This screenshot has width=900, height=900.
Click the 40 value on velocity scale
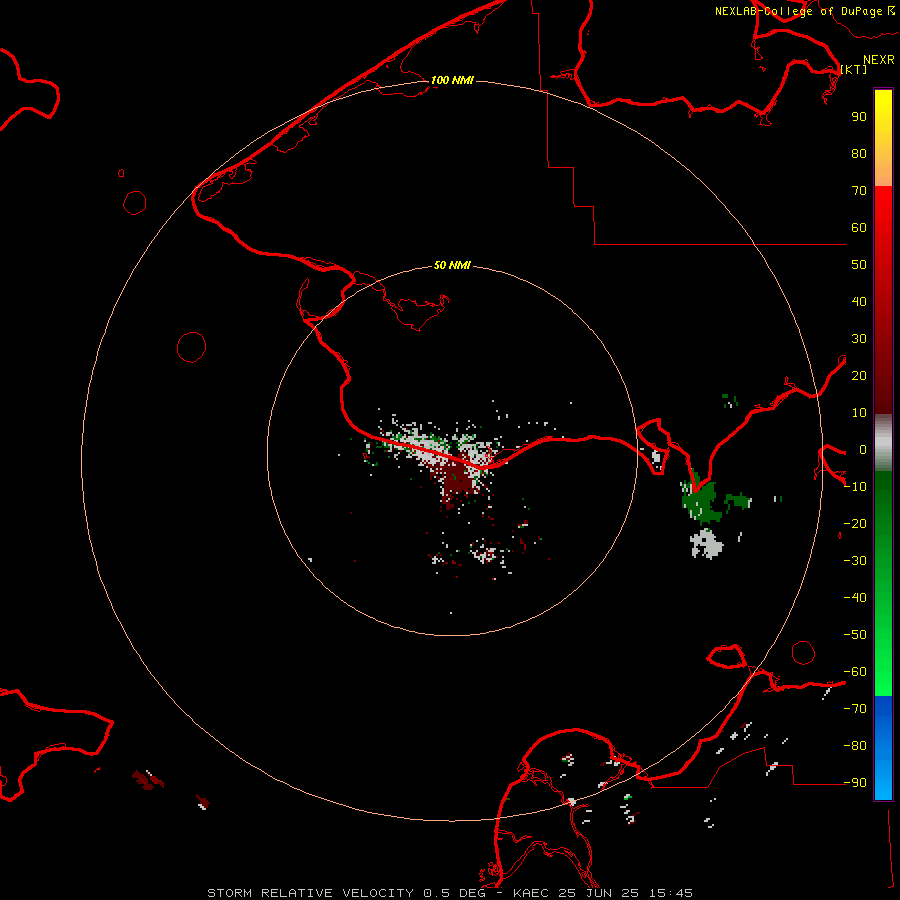859,301
